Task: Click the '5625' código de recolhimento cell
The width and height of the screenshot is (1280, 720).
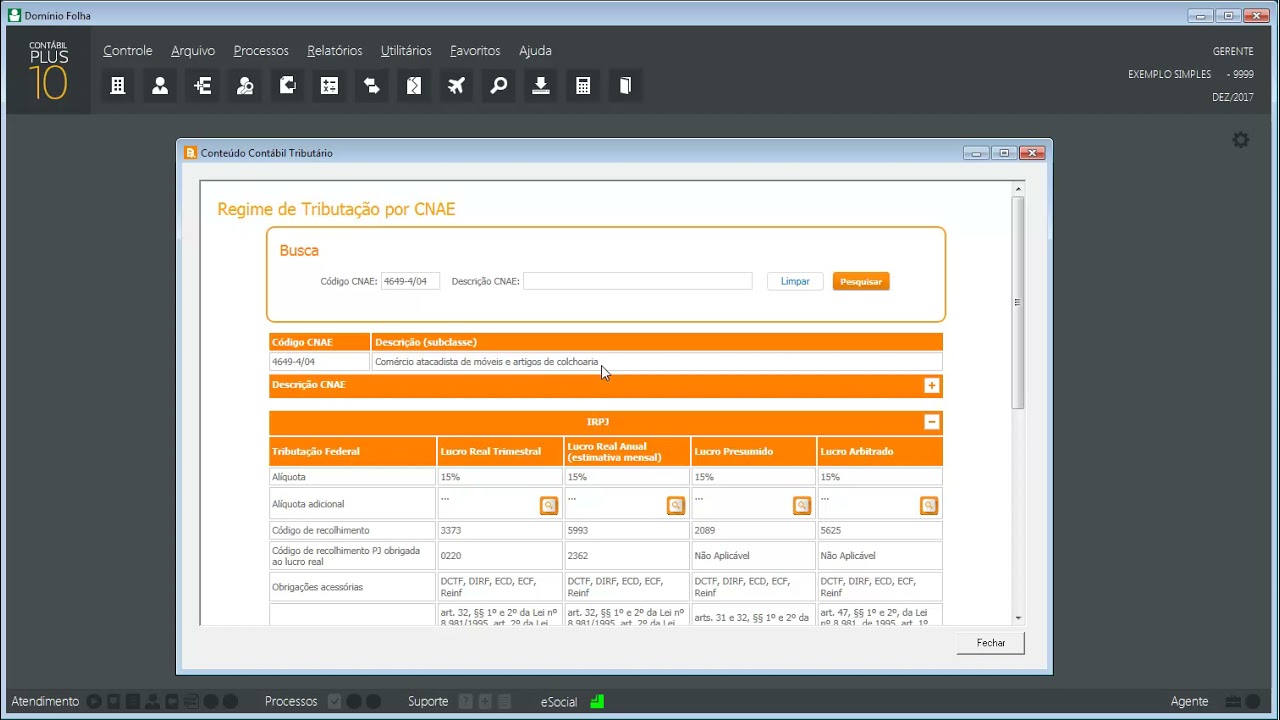Action: [x=880, y=531]
